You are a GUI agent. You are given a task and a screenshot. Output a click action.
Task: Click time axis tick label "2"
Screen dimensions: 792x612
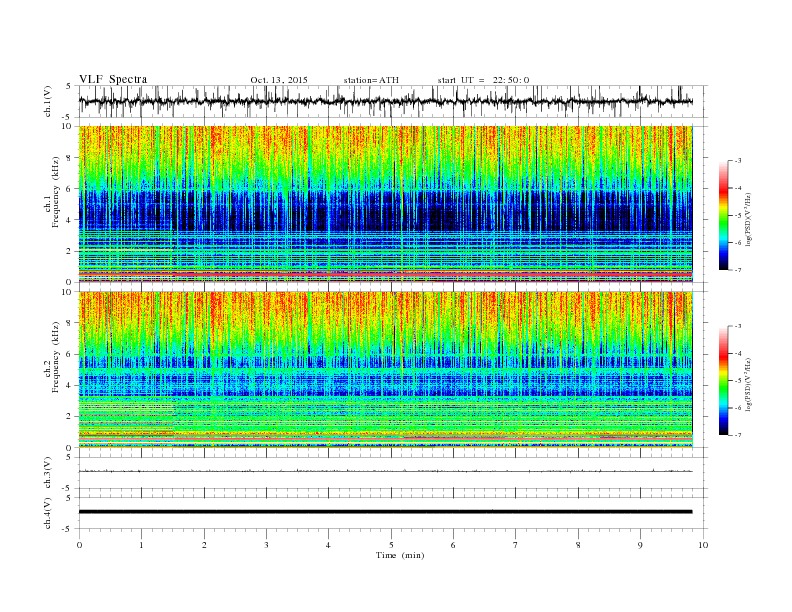click(x=204, y=545)
